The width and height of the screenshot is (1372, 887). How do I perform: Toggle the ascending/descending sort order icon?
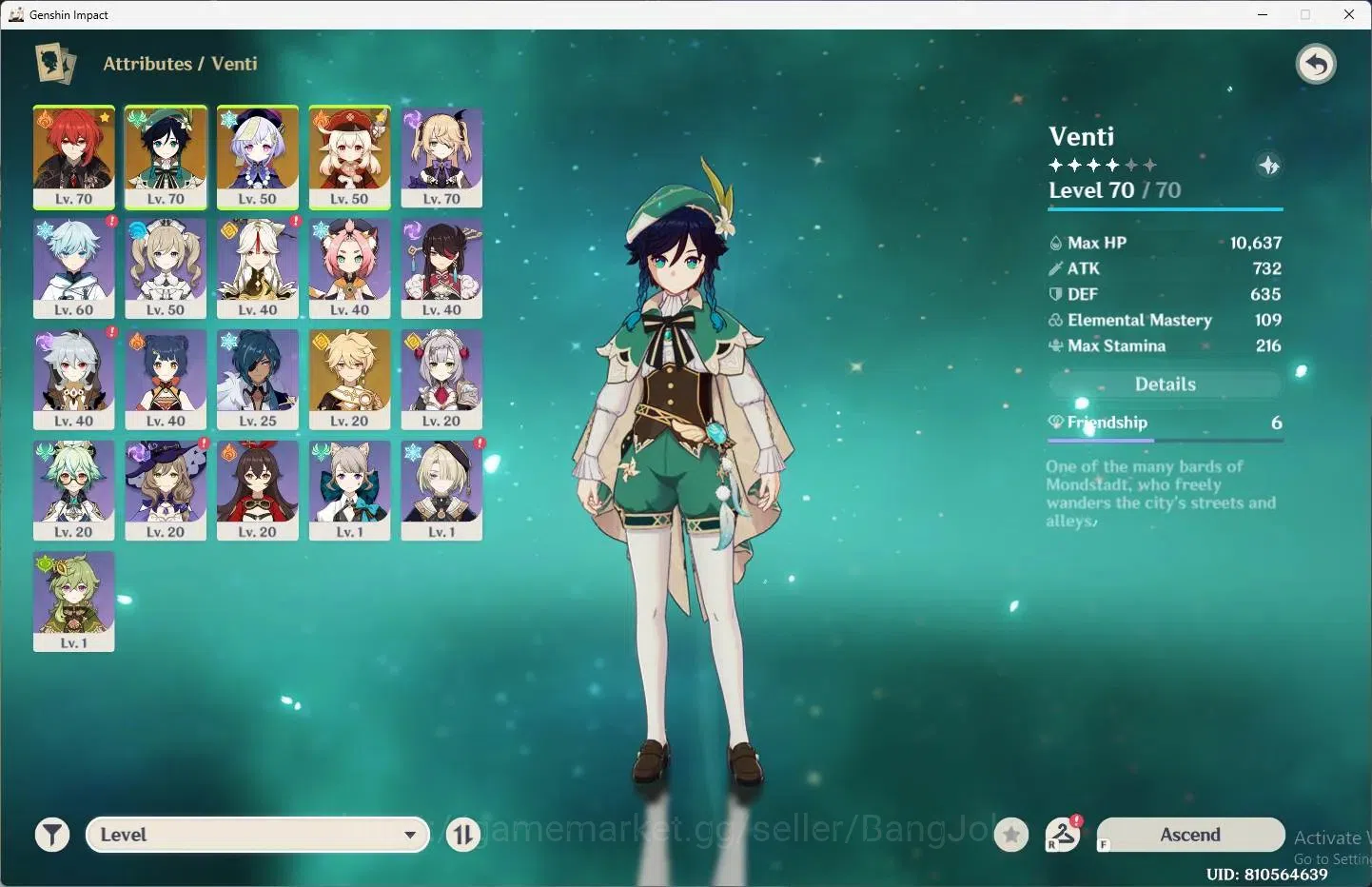tap(463, 835)
